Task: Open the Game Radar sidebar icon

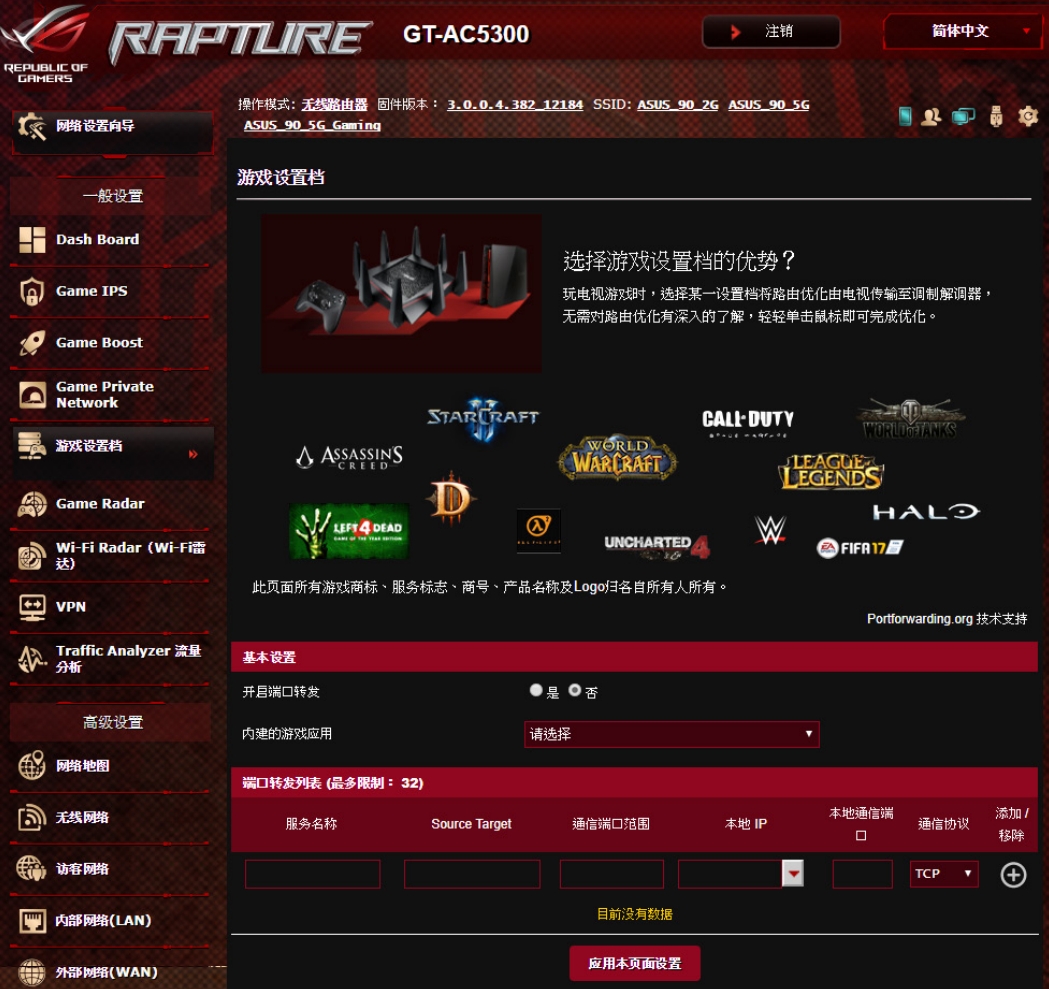Action: coord(32,504)
